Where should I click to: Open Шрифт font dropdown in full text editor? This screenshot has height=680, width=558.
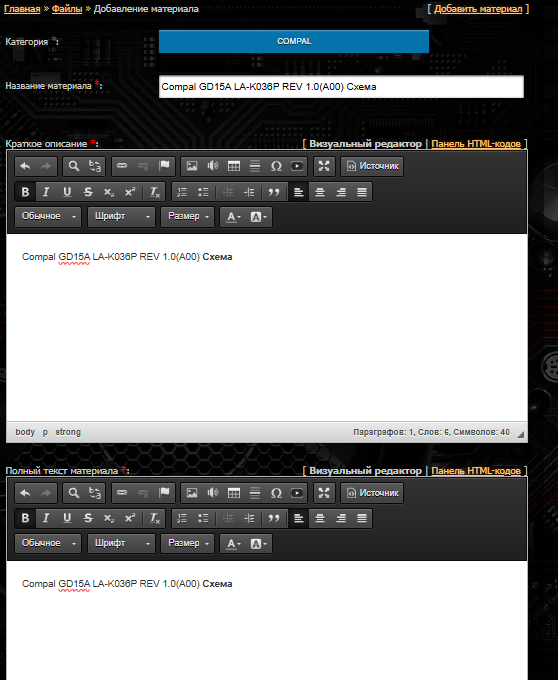(x=121, y=543)
